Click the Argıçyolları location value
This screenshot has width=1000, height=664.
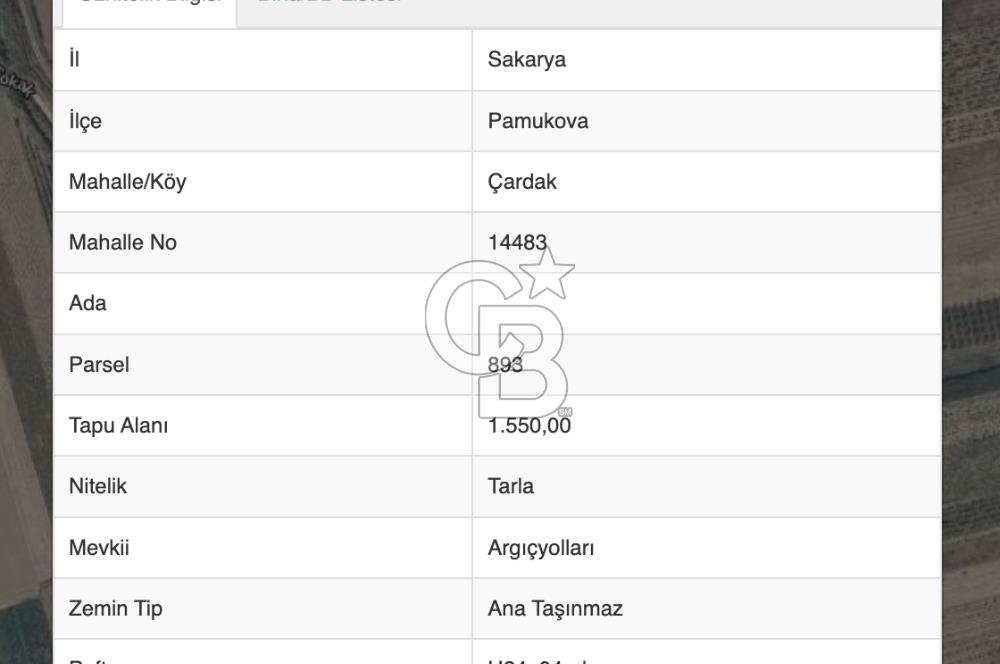[541, 548]
